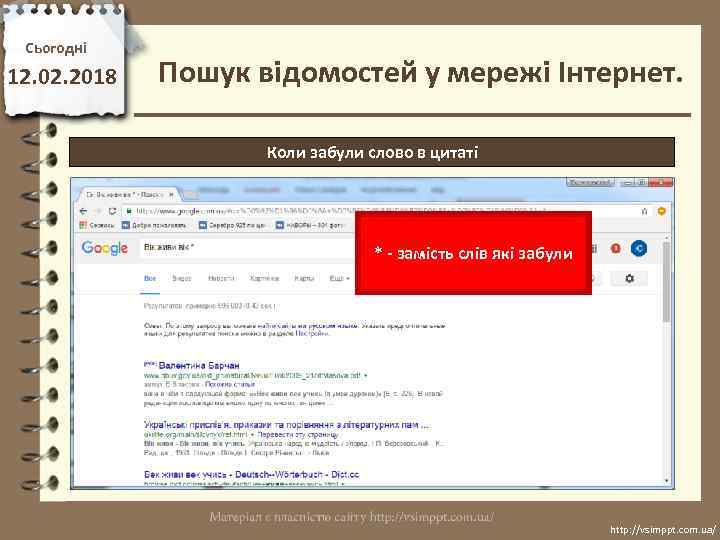Click the scrollbar down arrow
The width and height of the screenshot is (720, 540).
[x=667, y=480]
